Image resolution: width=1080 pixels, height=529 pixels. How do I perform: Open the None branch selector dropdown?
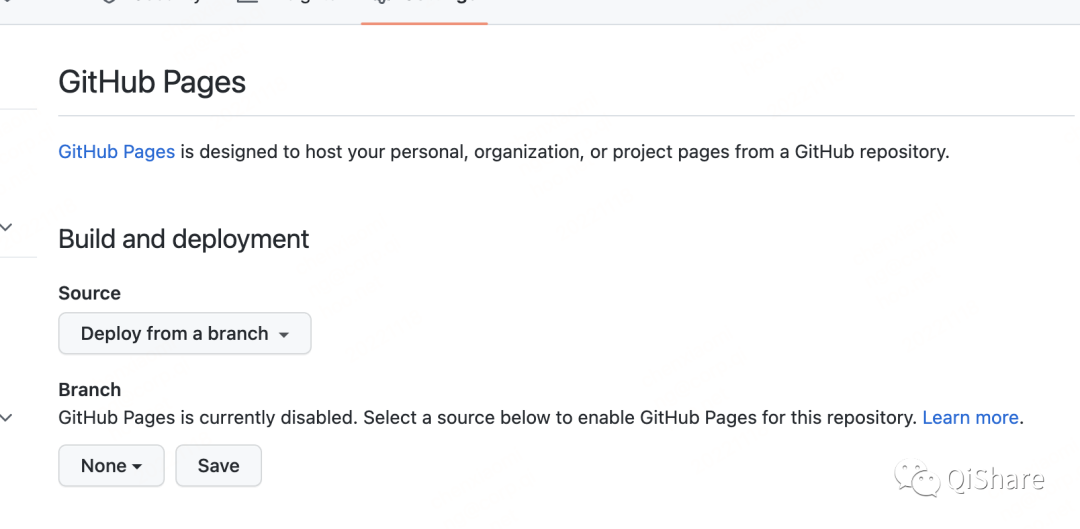pos(111,466)
